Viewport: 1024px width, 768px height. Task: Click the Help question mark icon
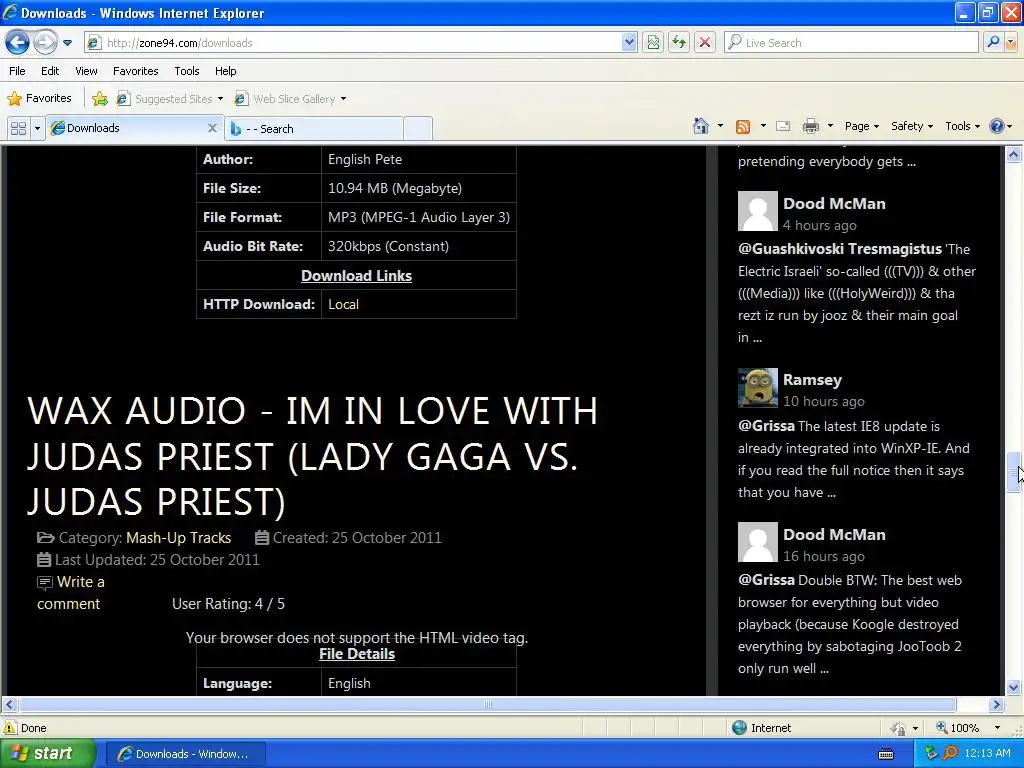point(997,126)
